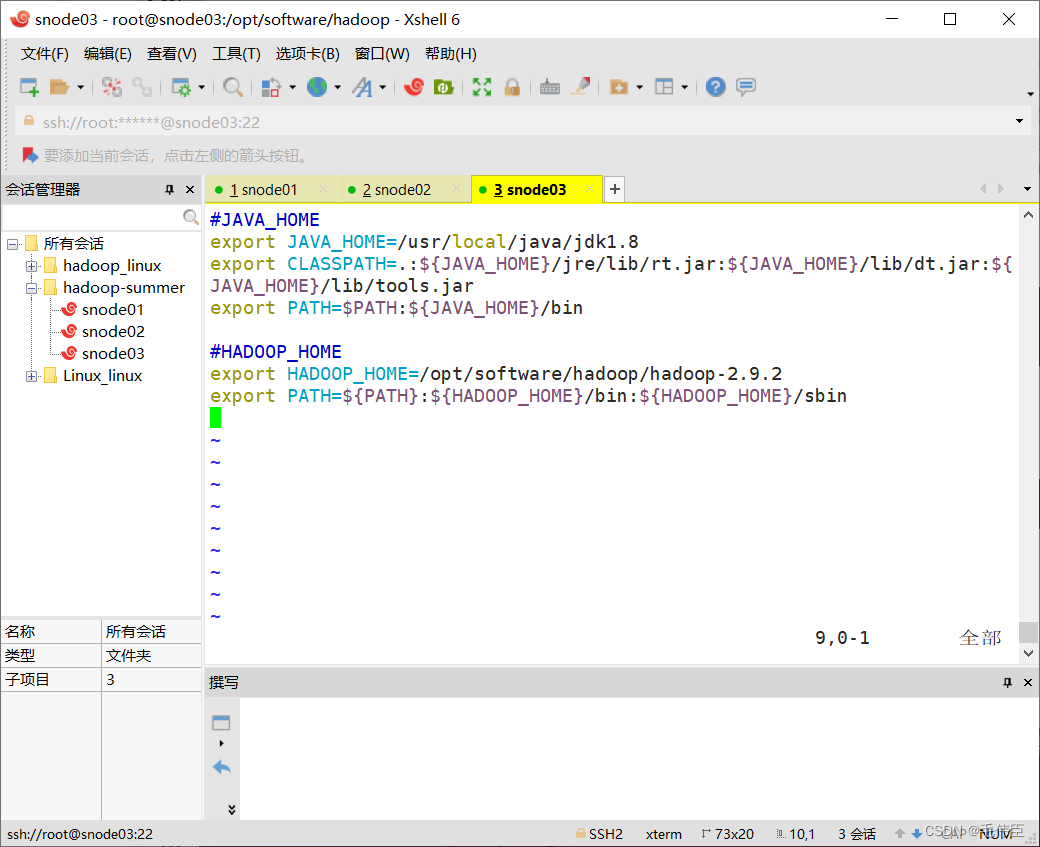The image size is (1040, 847).
Task: Pin the session manager panel
Action: click(x=170, y=190)
